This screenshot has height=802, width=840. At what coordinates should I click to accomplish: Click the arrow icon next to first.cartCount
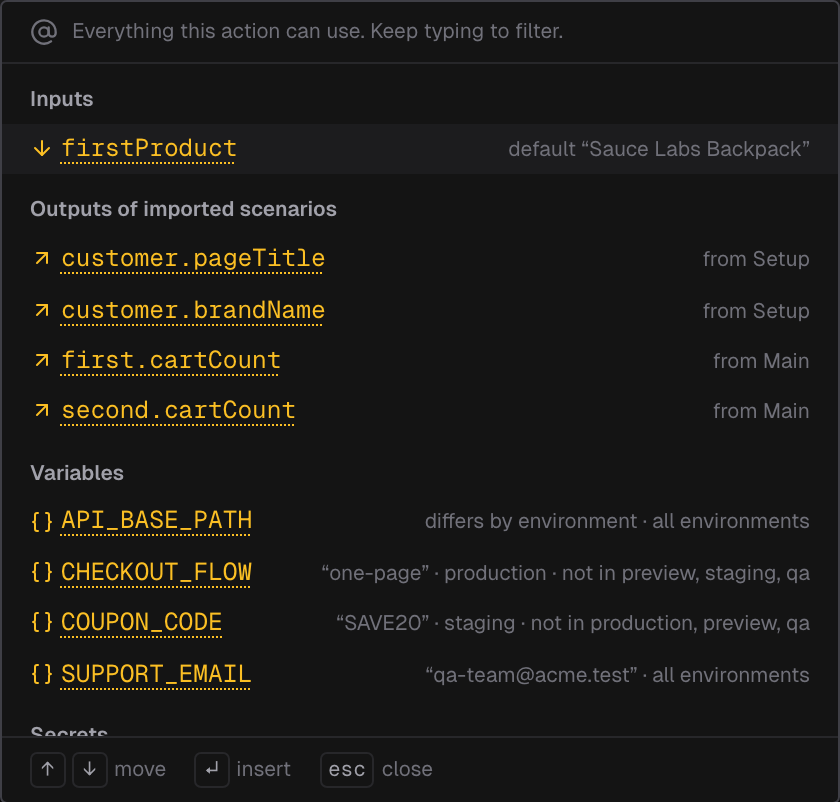(42, 361)
